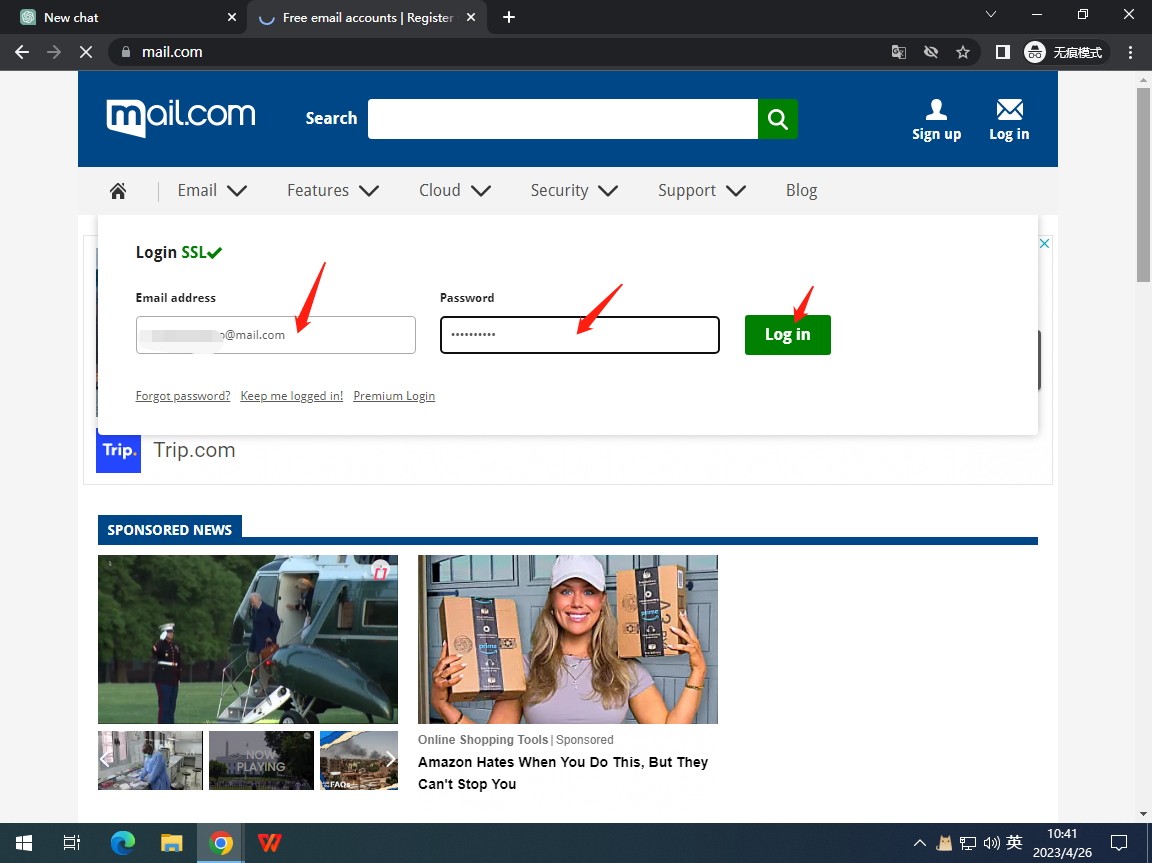The height and width of the screenshot is (863, 1152).
Task: Click the Log in envelope icon
Action: point(1009,110)
